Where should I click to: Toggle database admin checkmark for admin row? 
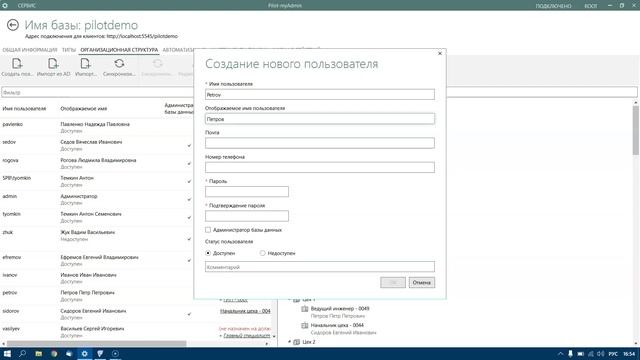click(x=189, y=199)
